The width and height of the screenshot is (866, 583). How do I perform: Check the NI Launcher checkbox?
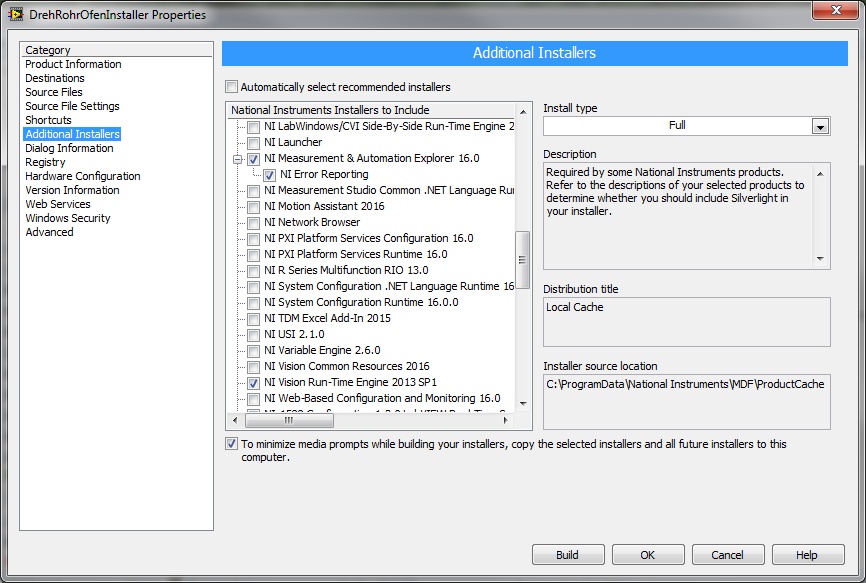(x=254, y=143)
